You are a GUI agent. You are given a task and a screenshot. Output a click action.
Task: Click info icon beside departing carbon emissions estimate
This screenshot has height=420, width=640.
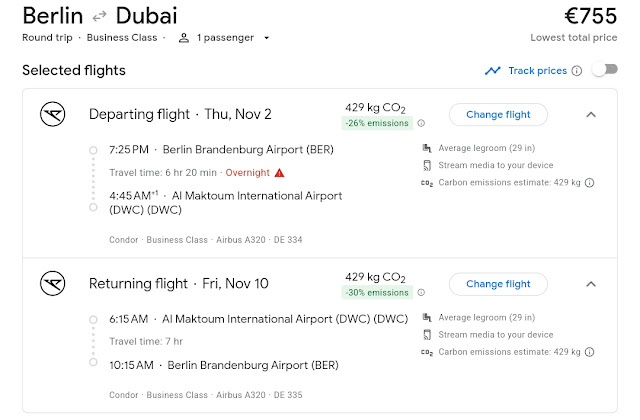click(x=590, y=183)
